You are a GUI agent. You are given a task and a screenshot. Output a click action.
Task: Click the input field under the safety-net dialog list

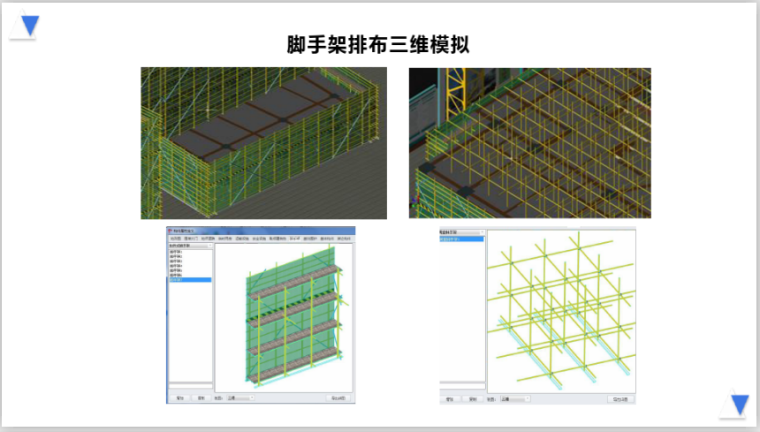(190, 386)
